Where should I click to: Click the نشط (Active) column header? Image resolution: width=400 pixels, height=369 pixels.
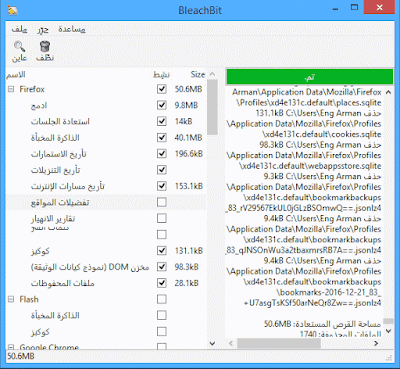click(161, 74)
